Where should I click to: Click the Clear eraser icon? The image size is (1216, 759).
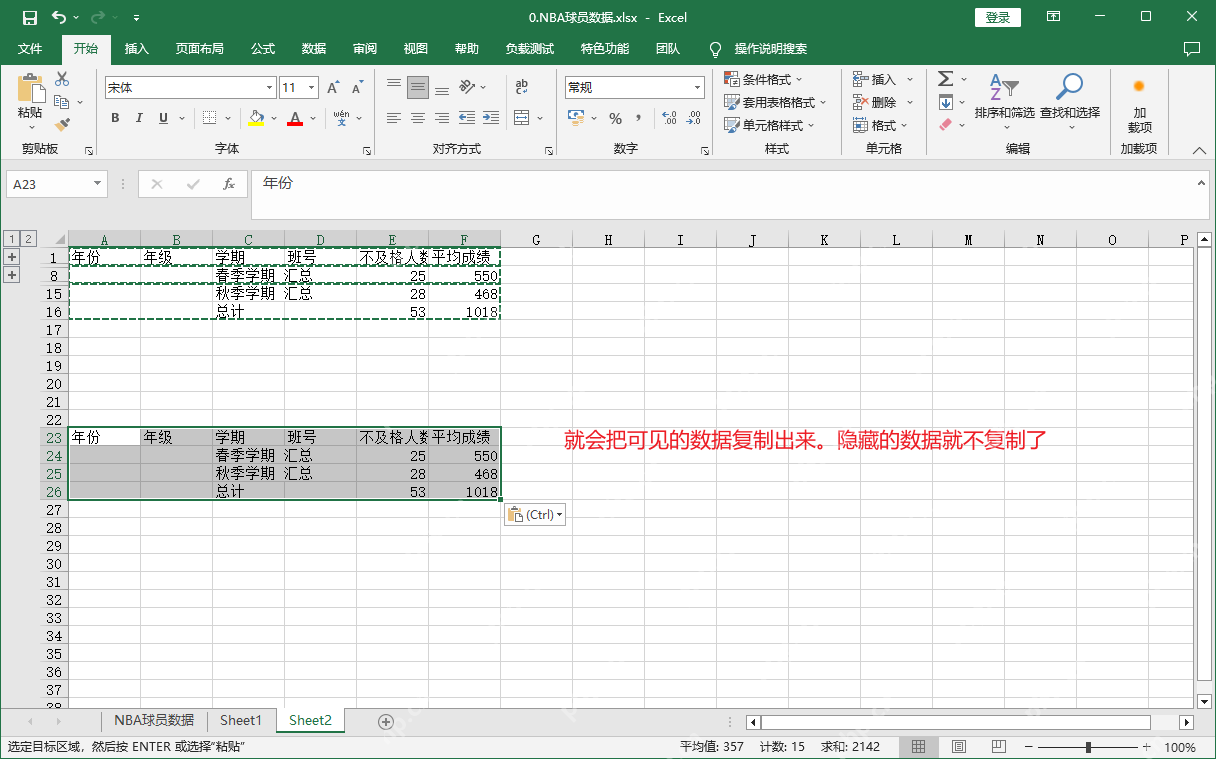(945, 125)
